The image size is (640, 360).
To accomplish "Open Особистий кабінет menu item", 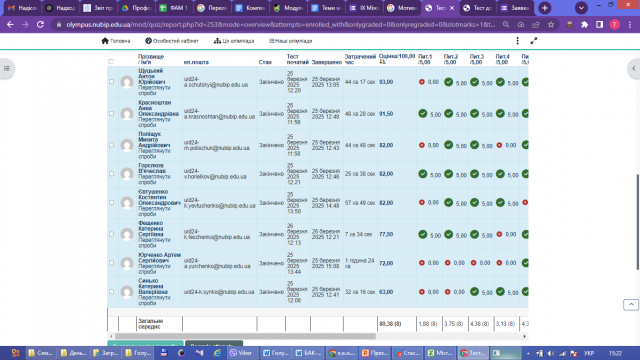I will point(172,41).
